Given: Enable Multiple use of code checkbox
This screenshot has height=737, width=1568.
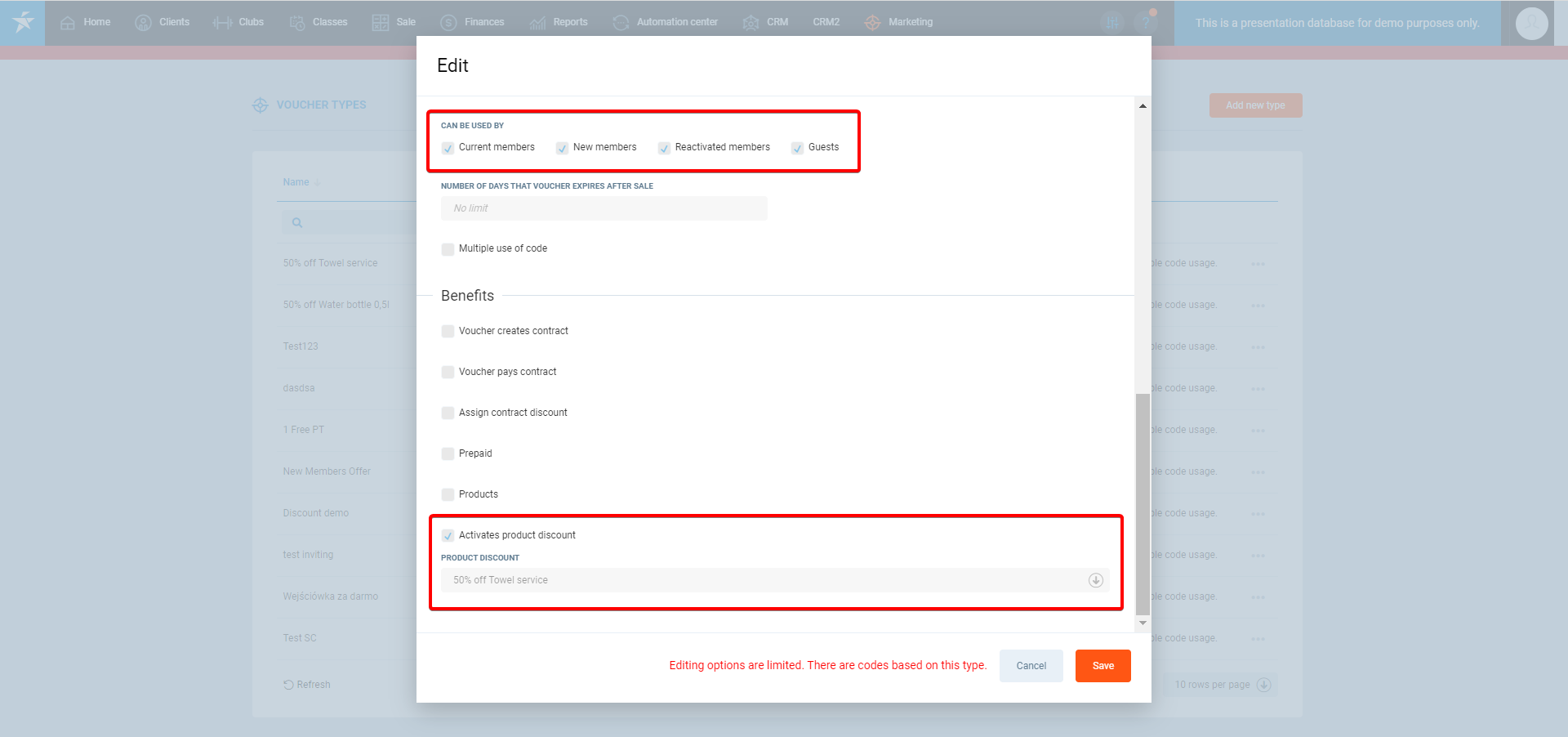Looking at the screenshot, I should point(448,249).
